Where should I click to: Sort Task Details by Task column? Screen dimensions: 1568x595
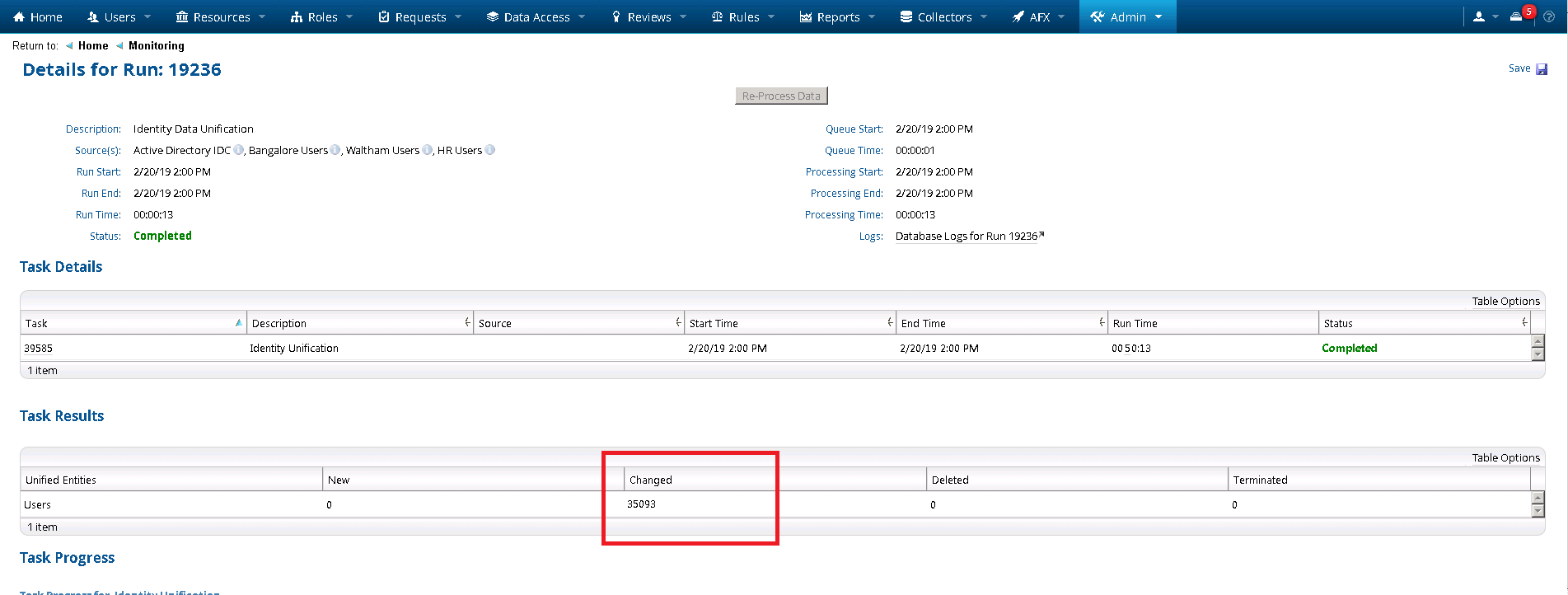tap(132, 323)
